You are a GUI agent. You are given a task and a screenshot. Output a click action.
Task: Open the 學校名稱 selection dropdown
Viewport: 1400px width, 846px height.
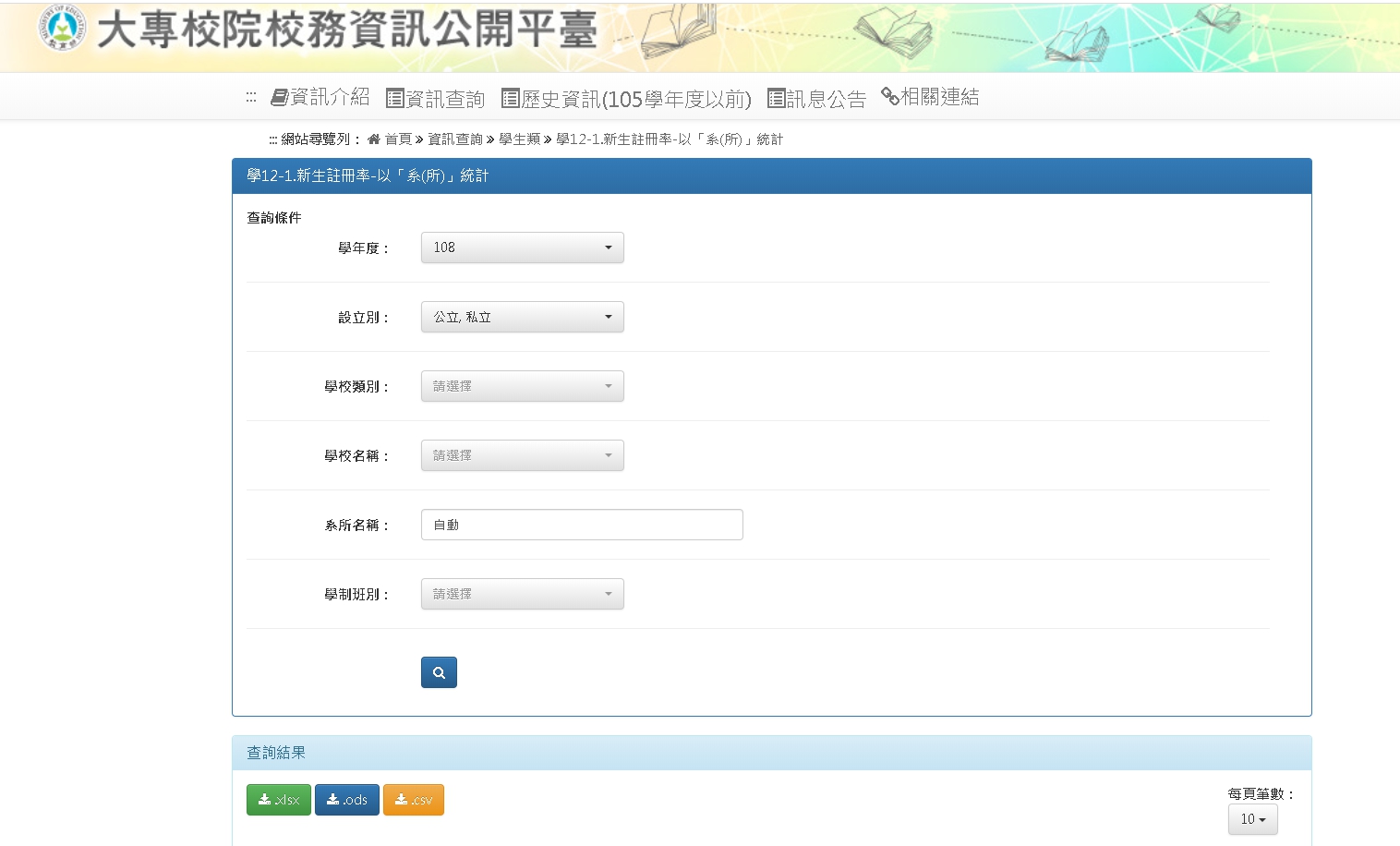pos(523,455)
